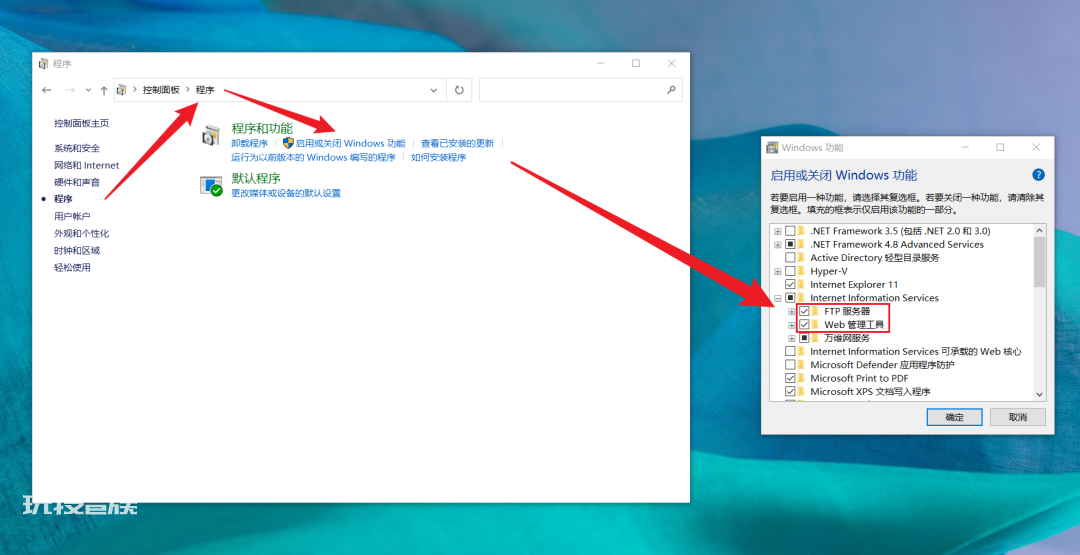The image size is (1080, 555).
Task: Open 硬件和声音 category
Action: [x=77, y=182]
